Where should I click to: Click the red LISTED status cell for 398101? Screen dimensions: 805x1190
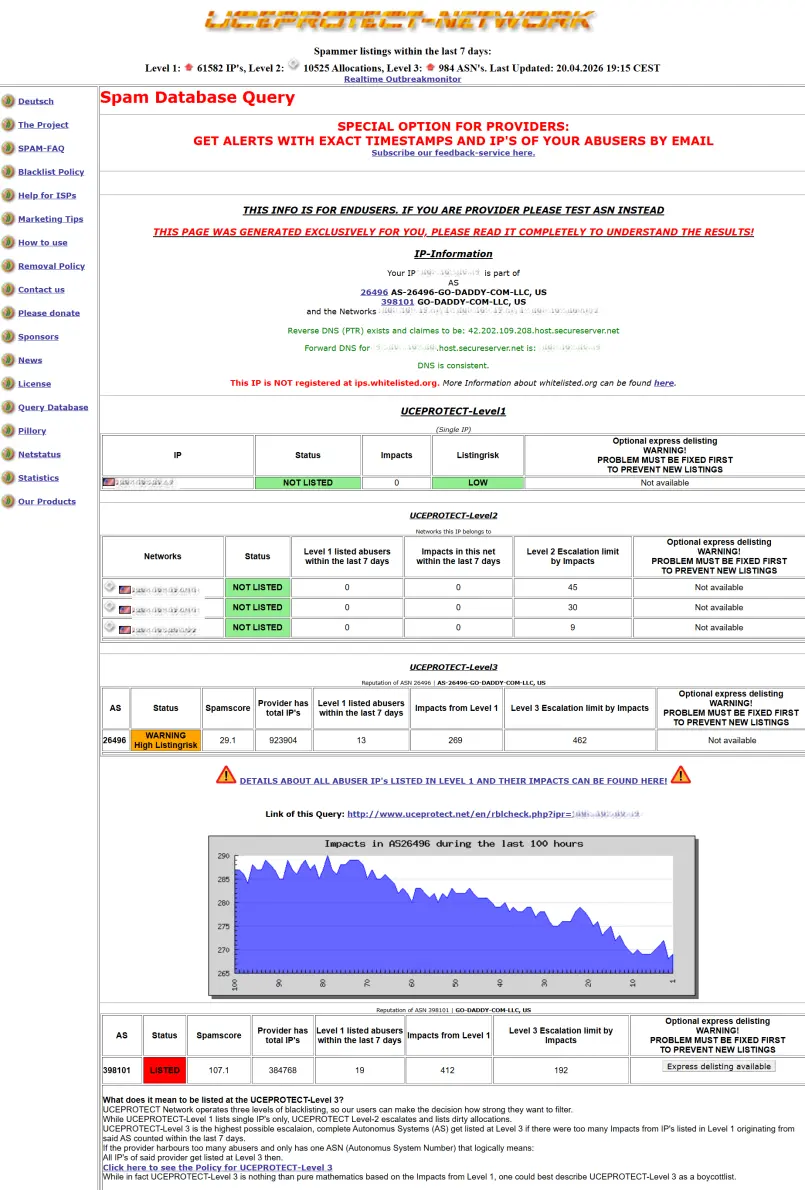[164, 1070]
